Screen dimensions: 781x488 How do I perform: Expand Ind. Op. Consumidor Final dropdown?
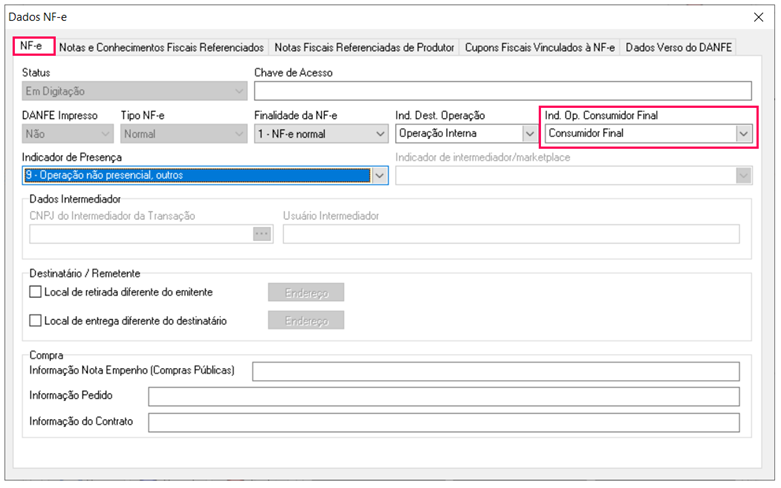(x=742, y=133)
